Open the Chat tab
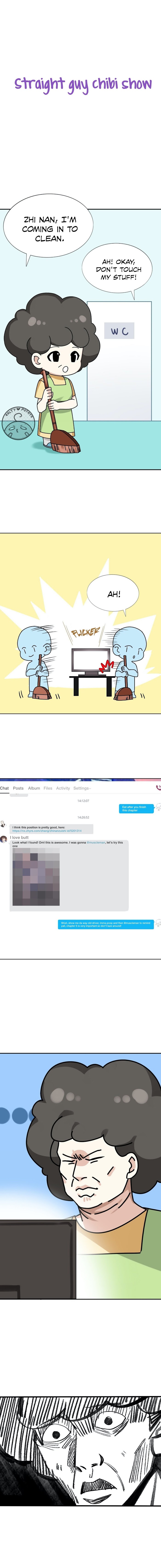The width and height of the screenshot is (161, 1568). (4, 788)
